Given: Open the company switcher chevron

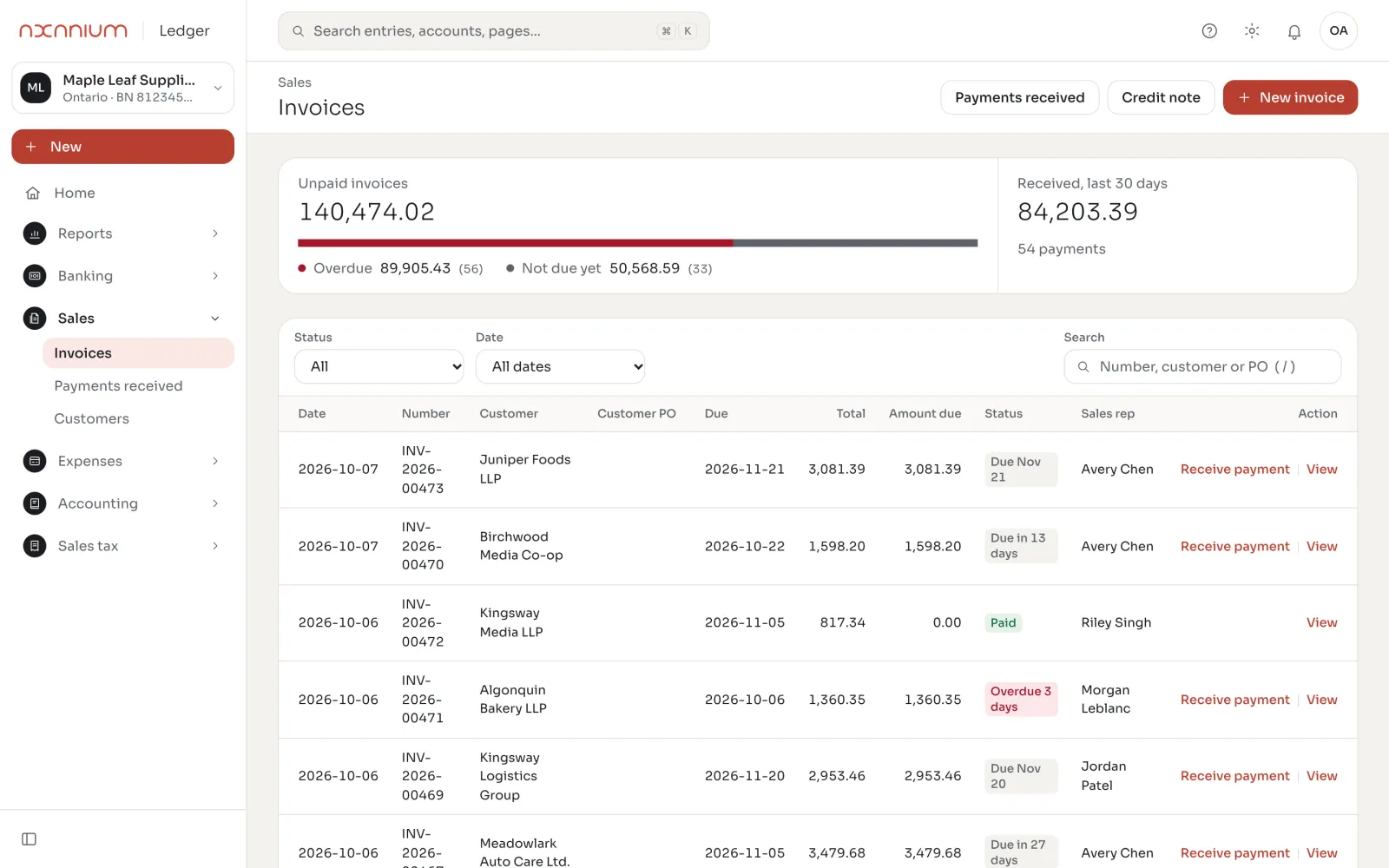Looking at the screenshot, I should pyautogui.click(x=218, y=88).
